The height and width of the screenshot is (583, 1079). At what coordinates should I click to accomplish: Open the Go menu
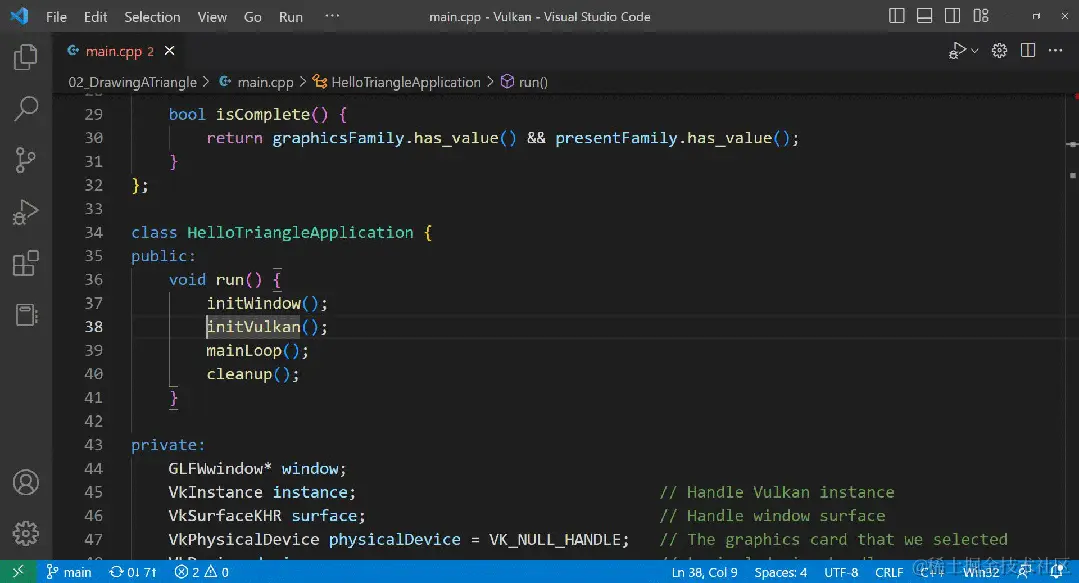253,17
